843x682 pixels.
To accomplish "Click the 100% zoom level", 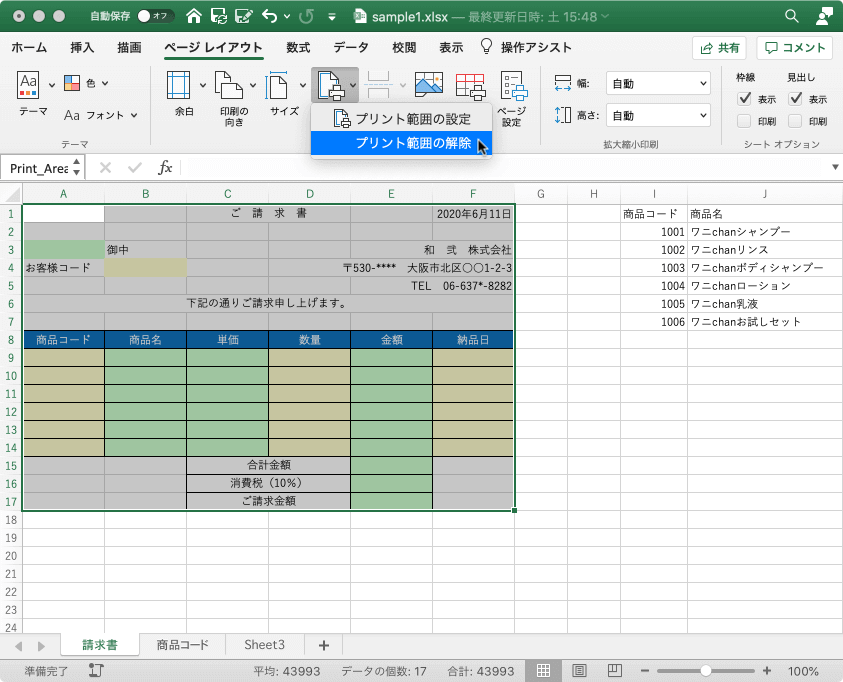I will point(803,671).
